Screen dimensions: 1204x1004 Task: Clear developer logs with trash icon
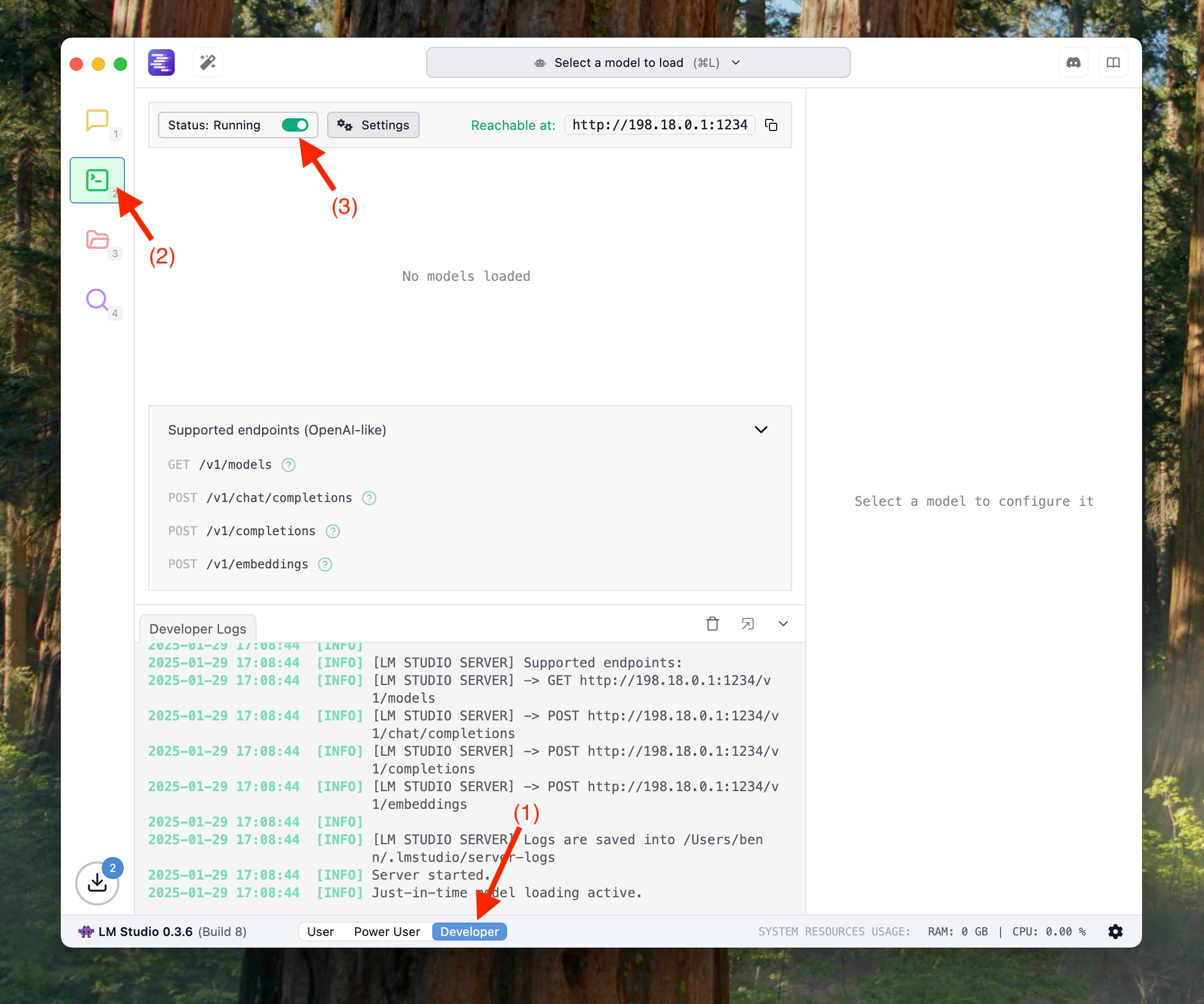click(712, 624)
